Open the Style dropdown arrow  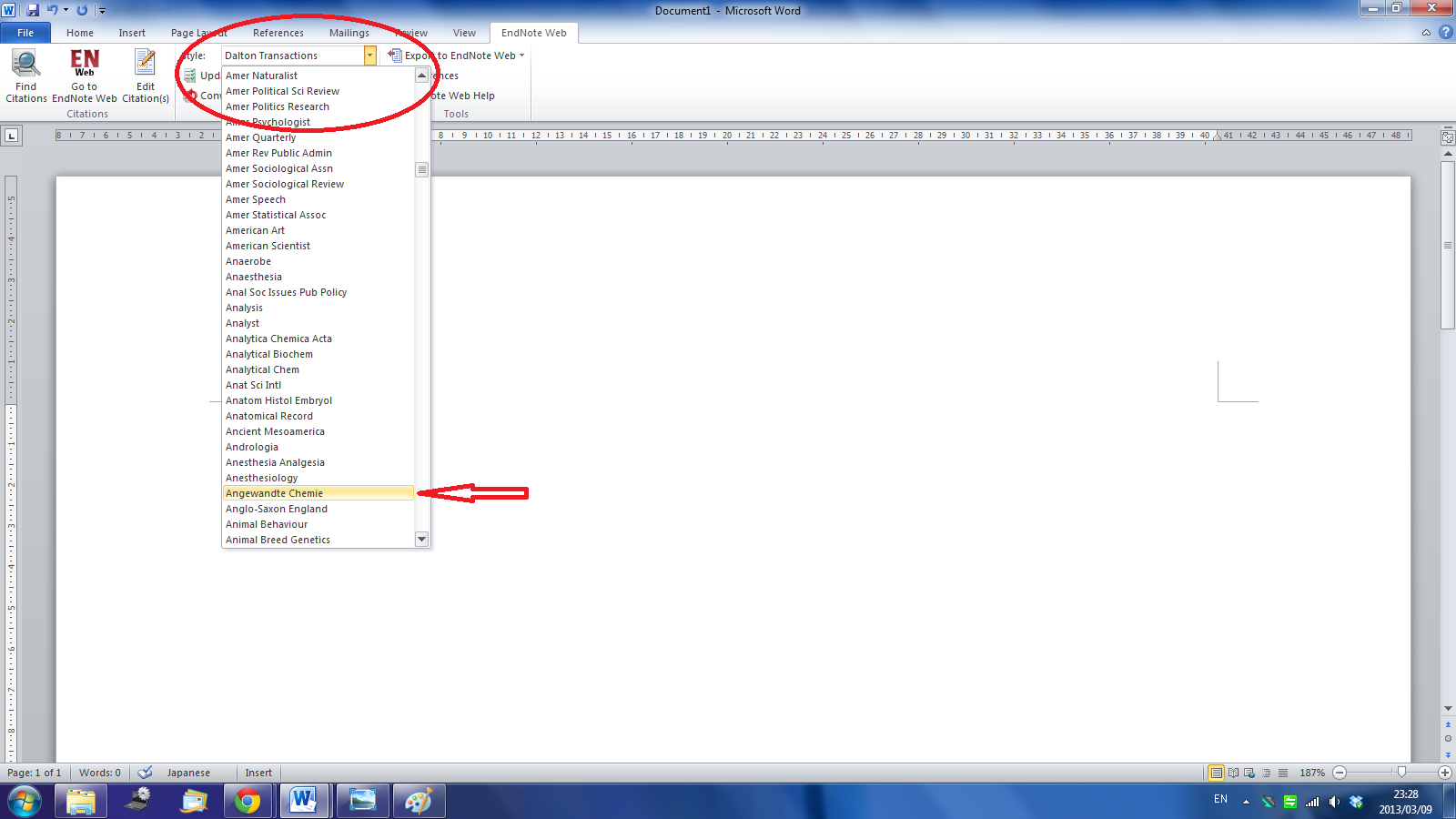click(369, 55)
